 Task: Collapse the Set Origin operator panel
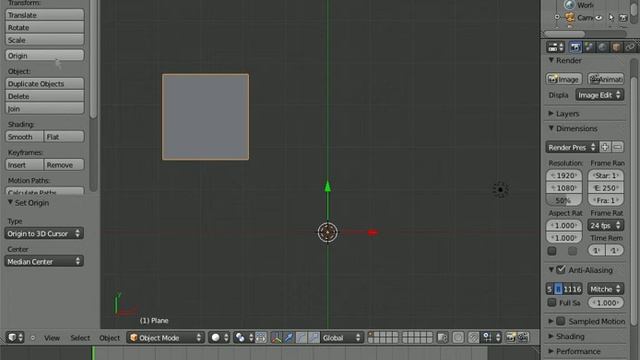(10, 202)
